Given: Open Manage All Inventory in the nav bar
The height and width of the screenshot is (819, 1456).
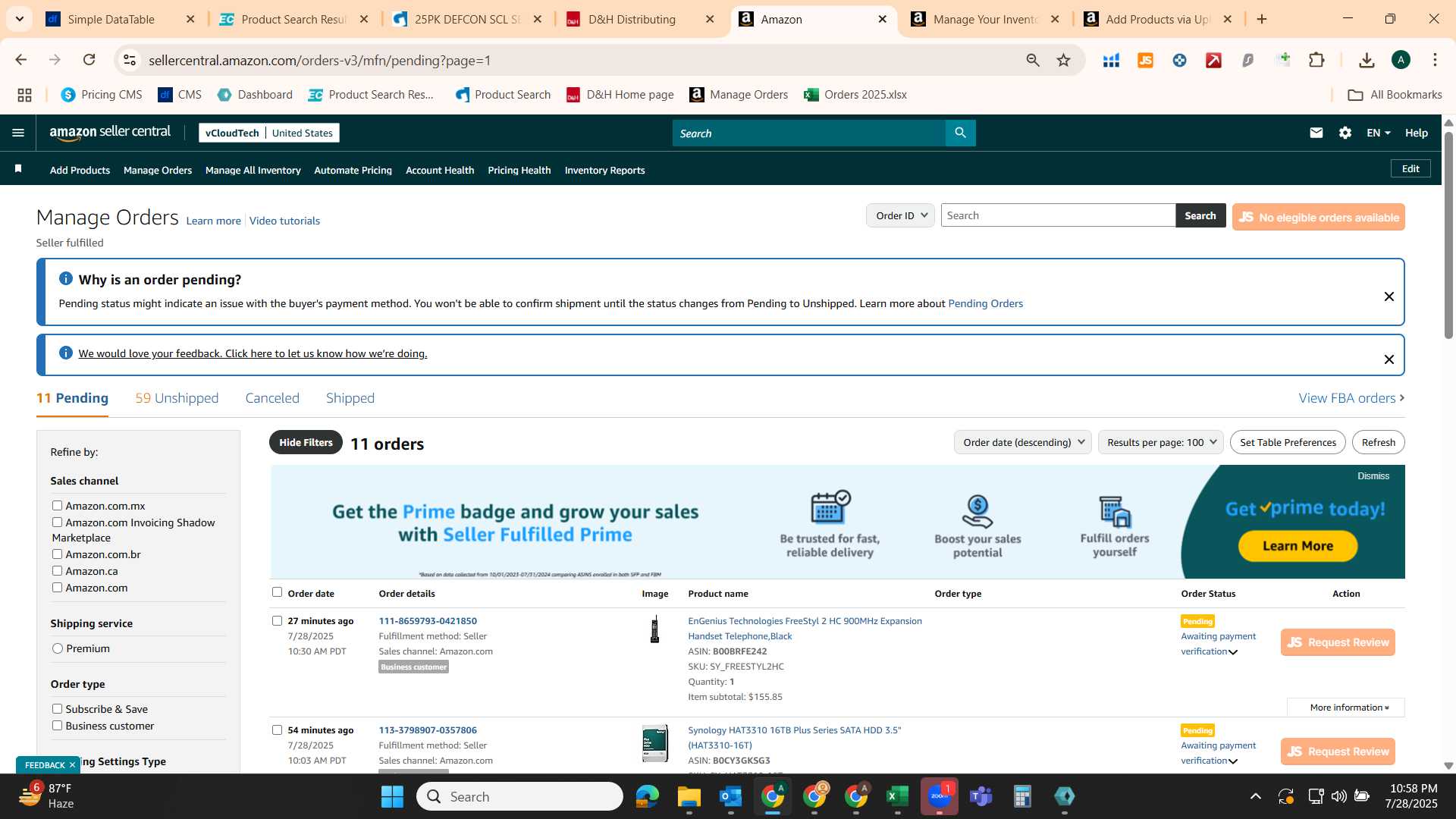Looking at the screenshot, I should 253,170.
